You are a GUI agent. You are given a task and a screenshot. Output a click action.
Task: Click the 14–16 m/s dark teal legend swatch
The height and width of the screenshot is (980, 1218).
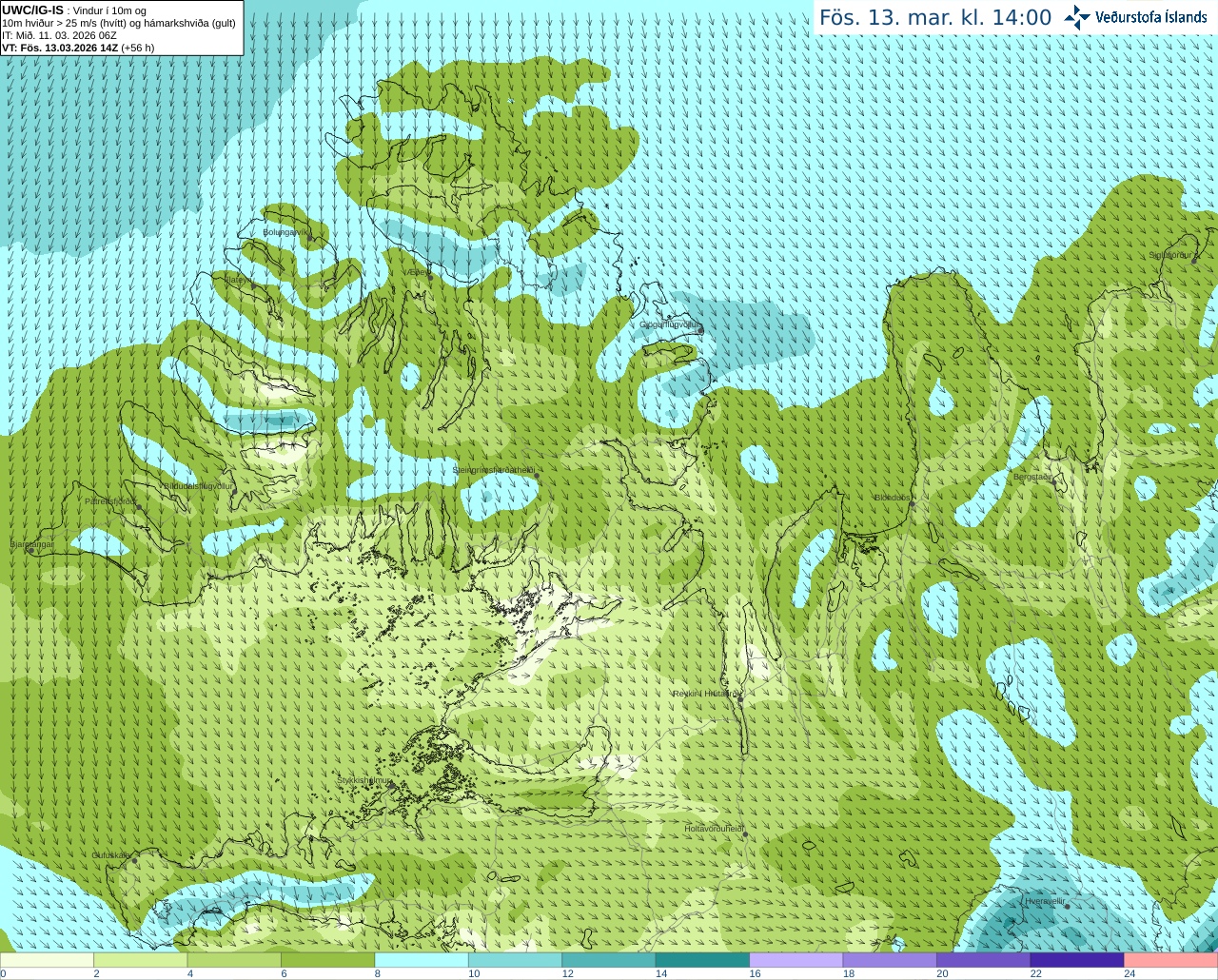(x=702, y=960)
